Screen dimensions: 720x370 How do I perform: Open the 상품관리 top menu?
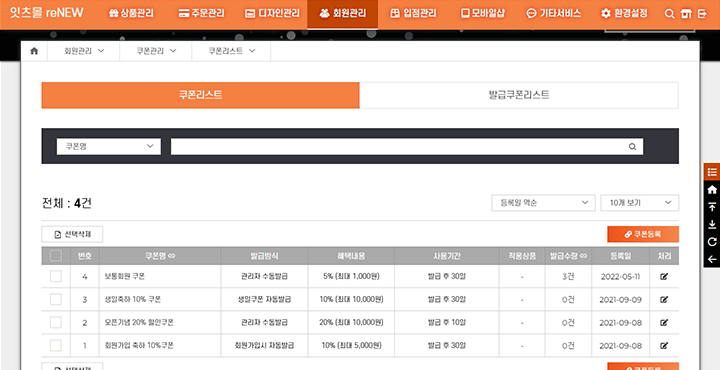click(x=131, y=14)
